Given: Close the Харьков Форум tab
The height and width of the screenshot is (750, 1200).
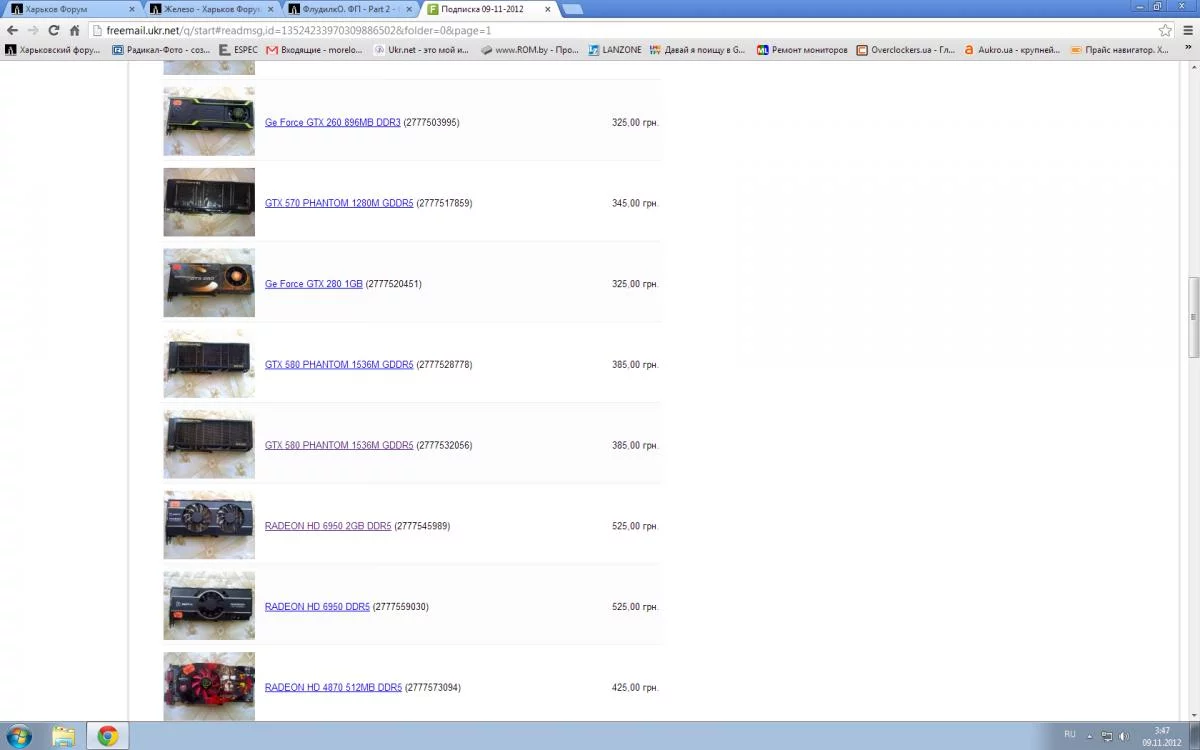Looking at the screenshot, I should pos(132,9).
